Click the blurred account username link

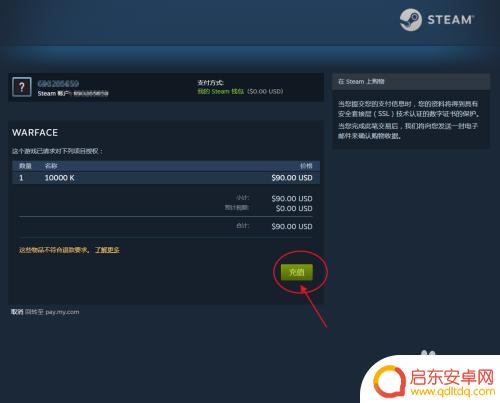[58, 83]
